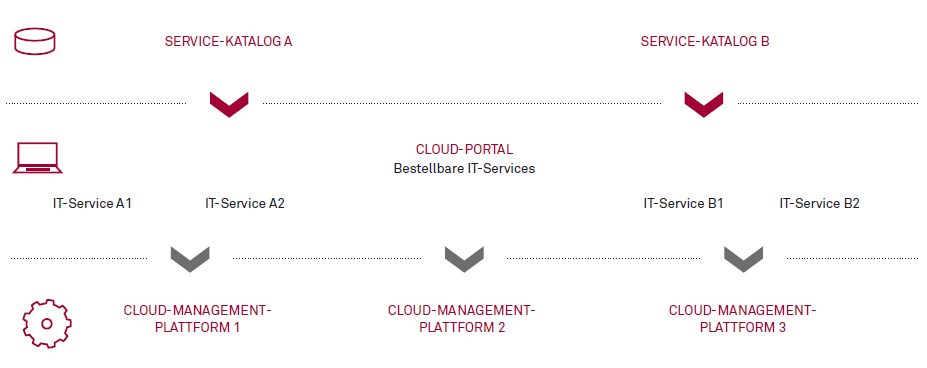The height and width of the screenshot is (368, 927).
Task: Click CLOUD-MANAGEMENT-PLATTFORM 3 label
Action: pyautogui.click(x=743, y=318)
